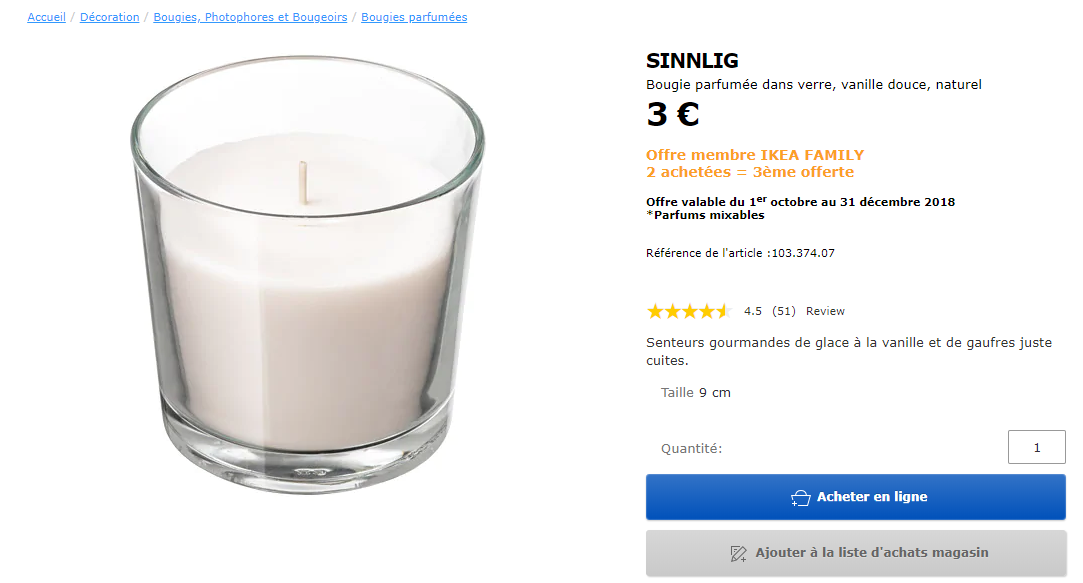Open Bougies, Photophores et Bougeoirs breadcrumb
The image size is (1083, 583).
pos(250,17)
